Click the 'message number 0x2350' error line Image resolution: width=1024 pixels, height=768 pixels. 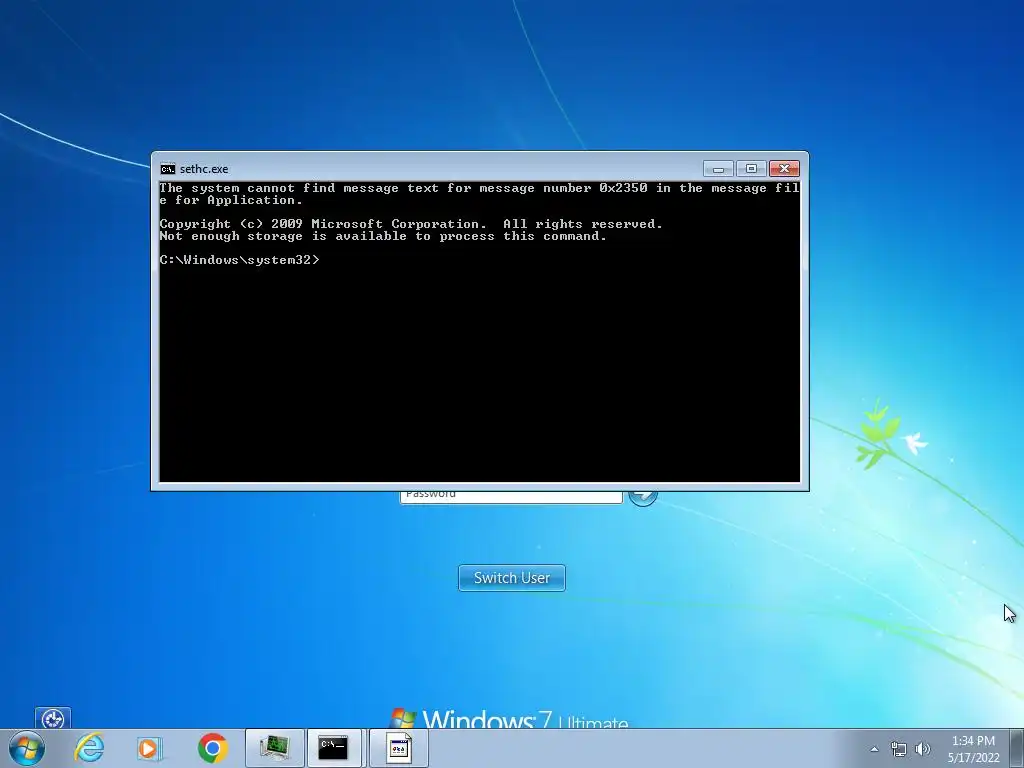479,194
